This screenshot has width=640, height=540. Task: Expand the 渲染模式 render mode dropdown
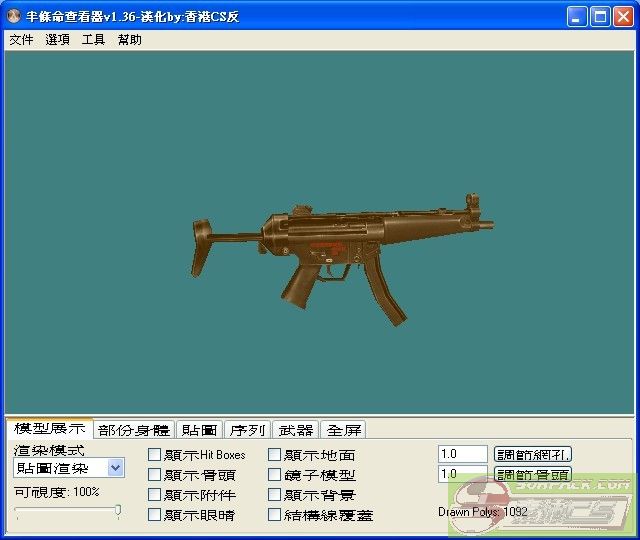pyautogui.click(x=116, y=468)
